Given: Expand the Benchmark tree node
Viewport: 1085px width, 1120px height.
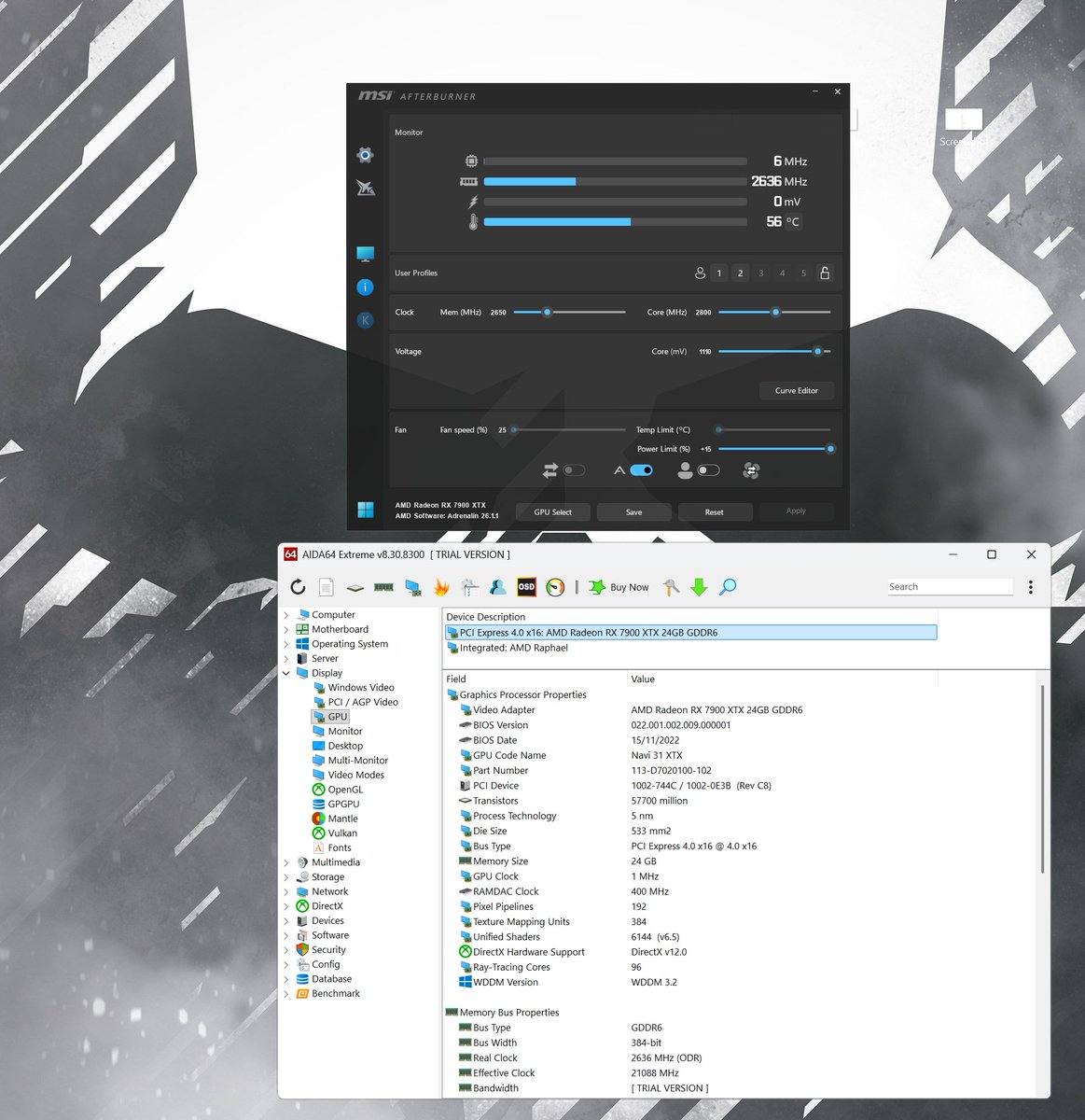Looking at the screenshot, I should [286, 994].
